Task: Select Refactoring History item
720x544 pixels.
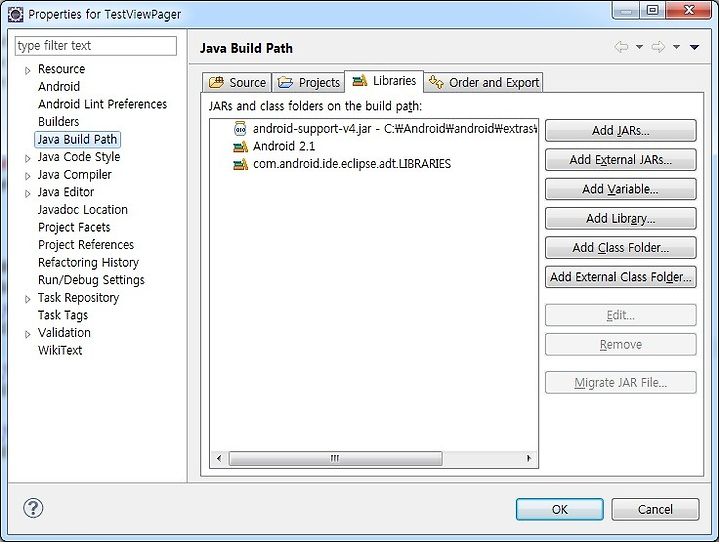Action: click(88, 263)
